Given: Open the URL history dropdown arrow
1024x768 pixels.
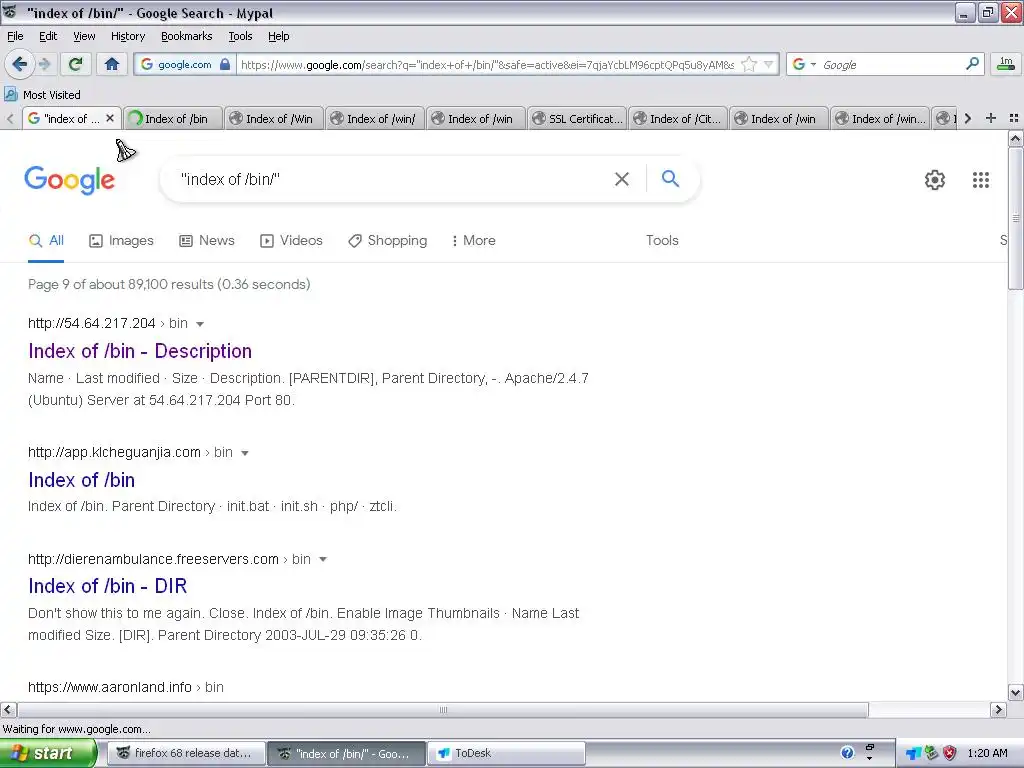Looking at the screenshot, I should pyautogui.click(x=769, y=64).
